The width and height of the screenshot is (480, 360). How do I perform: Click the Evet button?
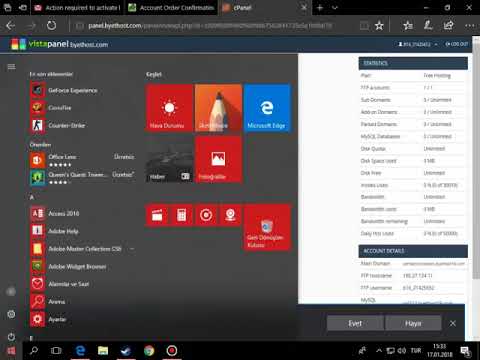click(x=355, y=323)
